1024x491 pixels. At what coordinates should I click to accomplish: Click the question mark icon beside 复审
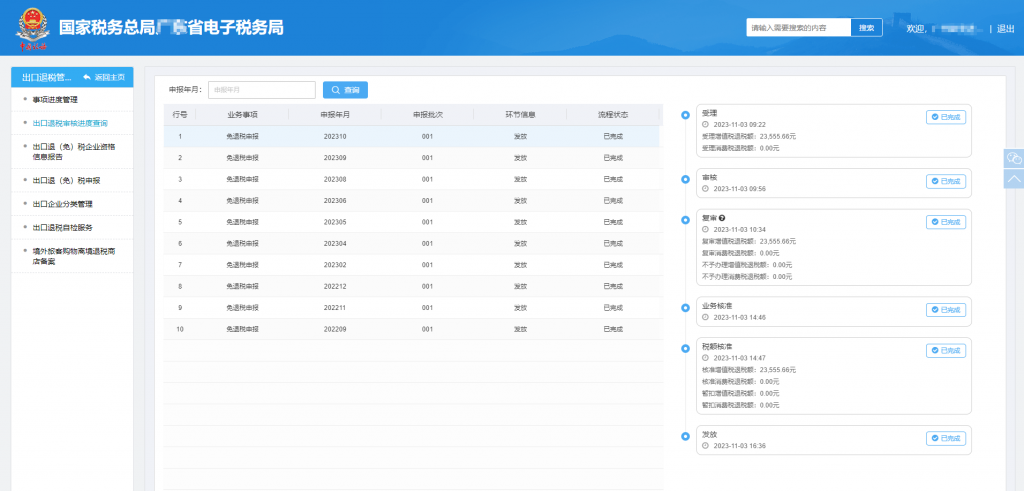click(x=722, y=218)
